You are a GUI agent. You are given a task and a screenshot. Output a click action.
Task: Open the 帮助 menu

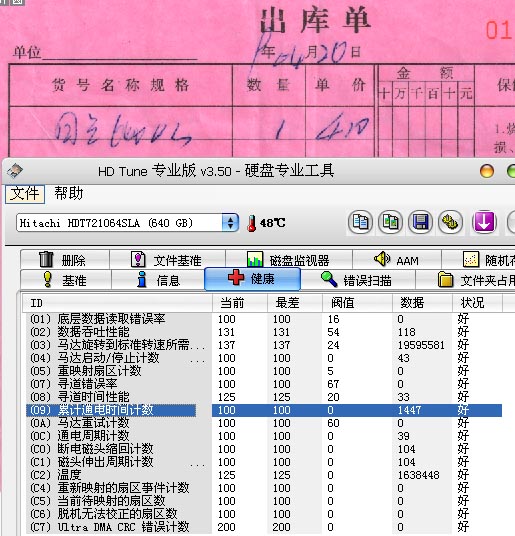pos(69,193)
